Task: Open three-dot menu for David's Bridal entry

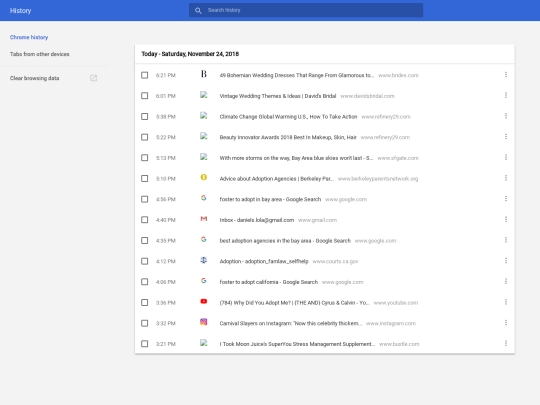Action: (506, 95)
